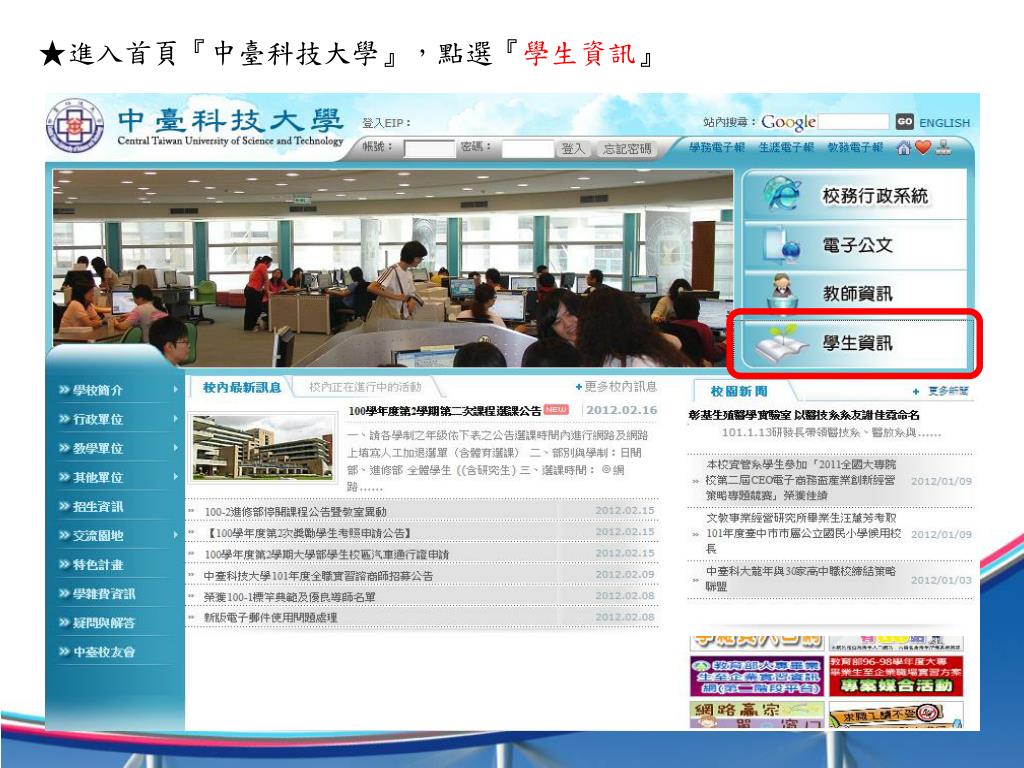Image resolution: width=1024 pixels, height=768 pixels.
Task: Open 學生資訊 with the book sprout icon
Action: pyautogui.click(x=855, y=343)
